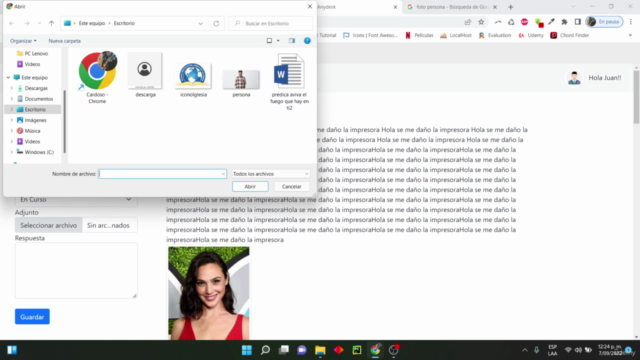The width and height of the screenshot is (640, 360).
Task: Click the En pausa profile button
Action: coord(604,22)
